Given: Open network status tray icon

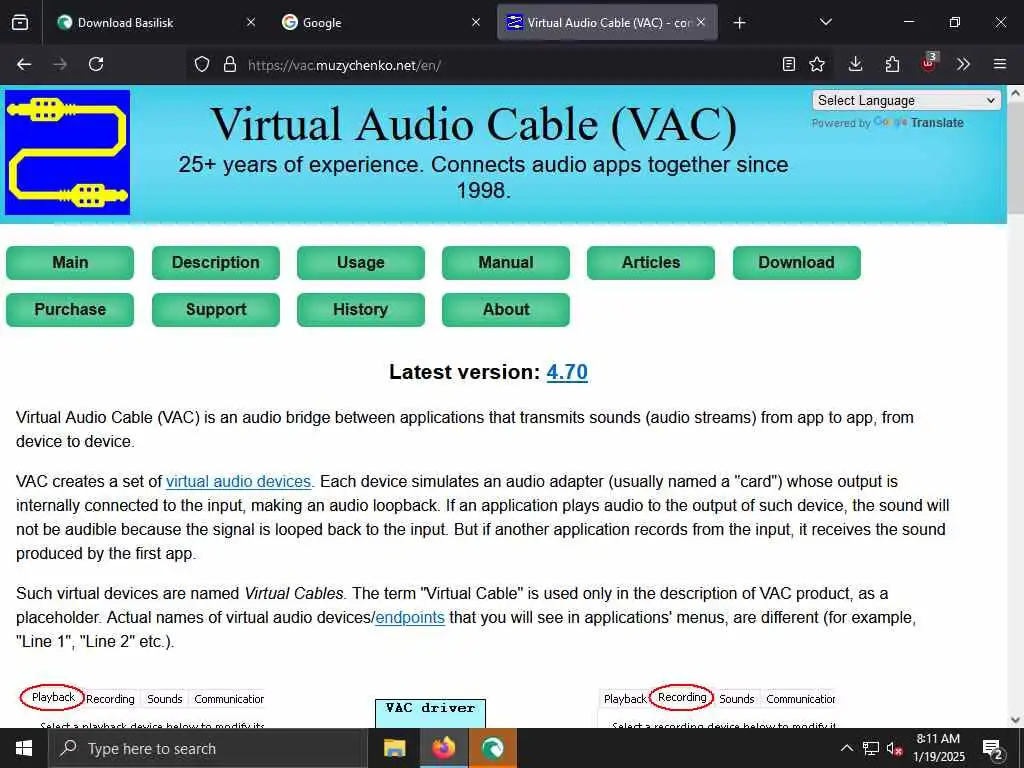Looking at the screenshot, I should point(871,748).
